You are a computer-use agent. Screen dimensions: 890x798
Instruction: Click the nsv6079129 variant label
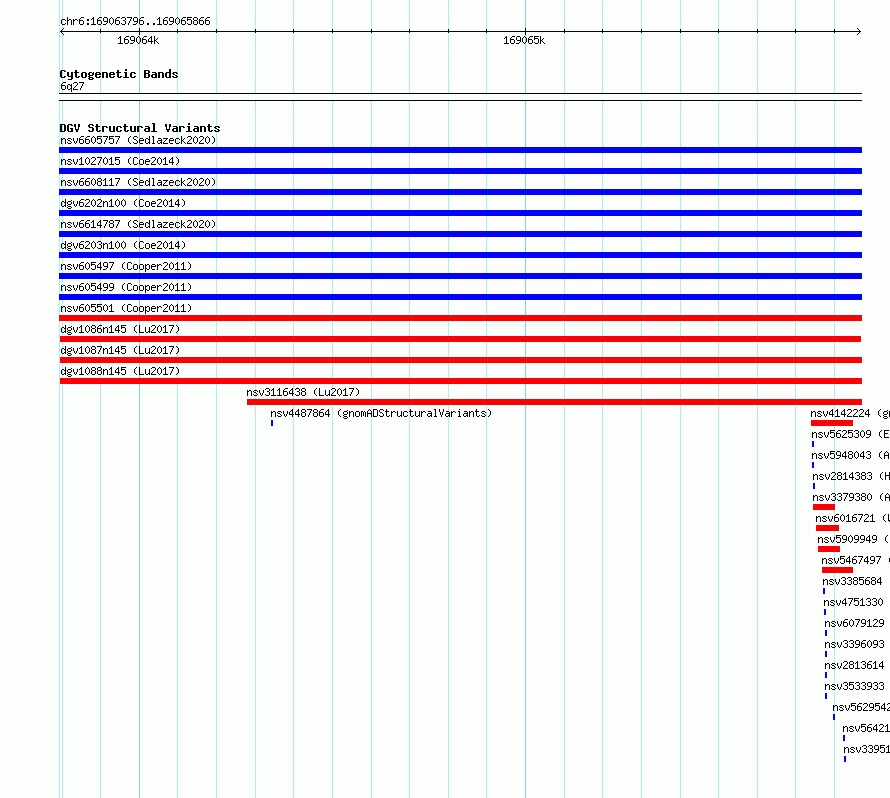855,623
